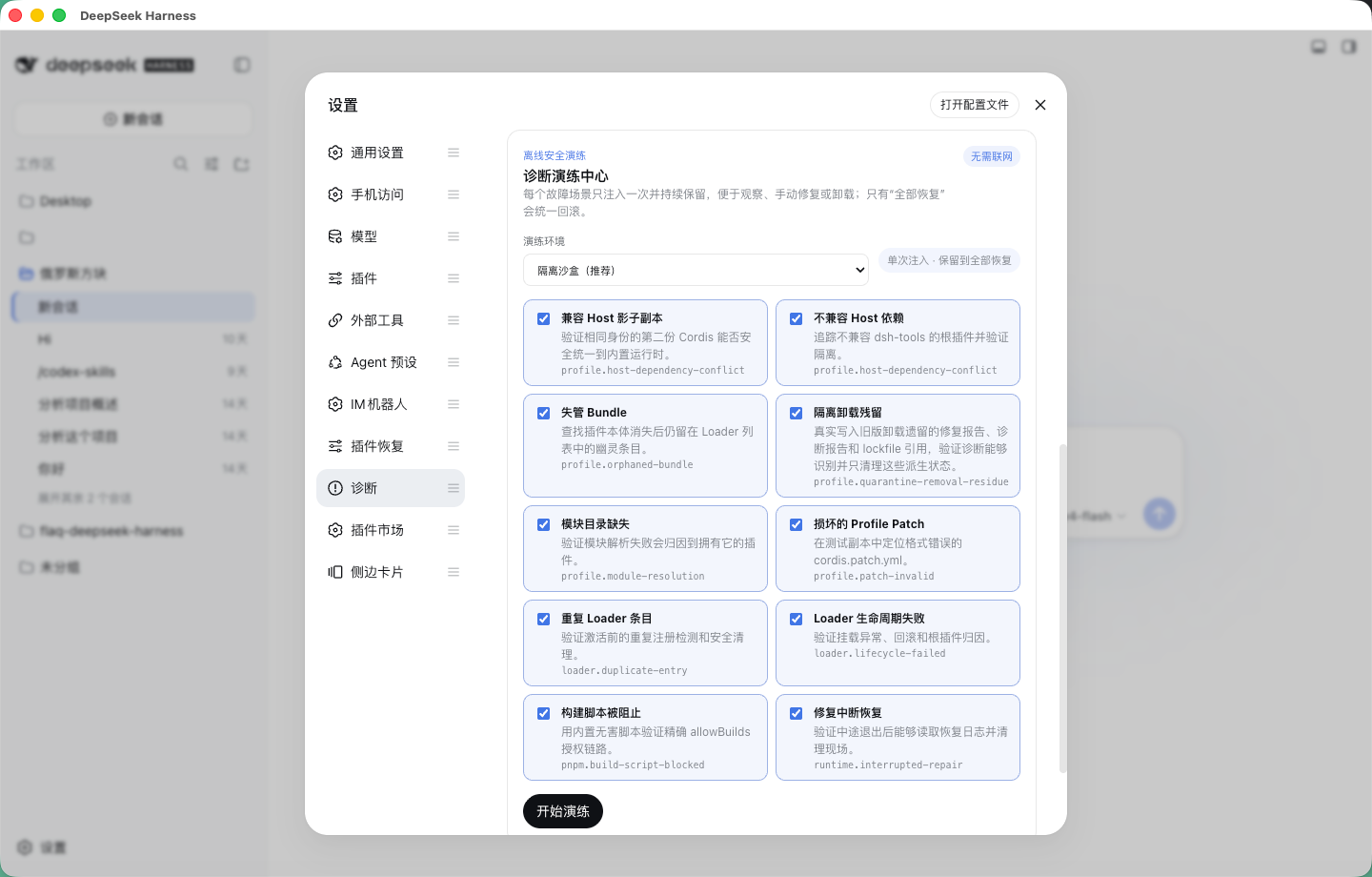Click 无需联网 badge
1372x877 pixels.
pyautogui.click(x=992, y=156)
